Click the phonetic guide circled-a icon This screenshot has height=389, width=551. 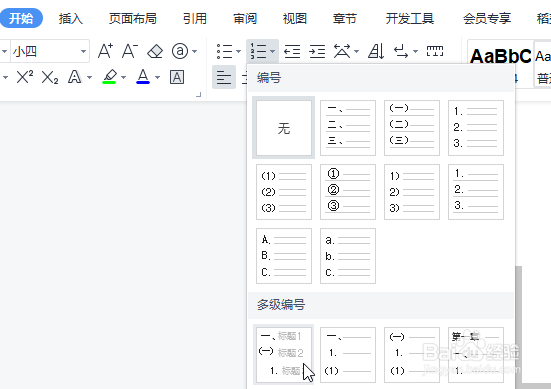coord(180,51)
